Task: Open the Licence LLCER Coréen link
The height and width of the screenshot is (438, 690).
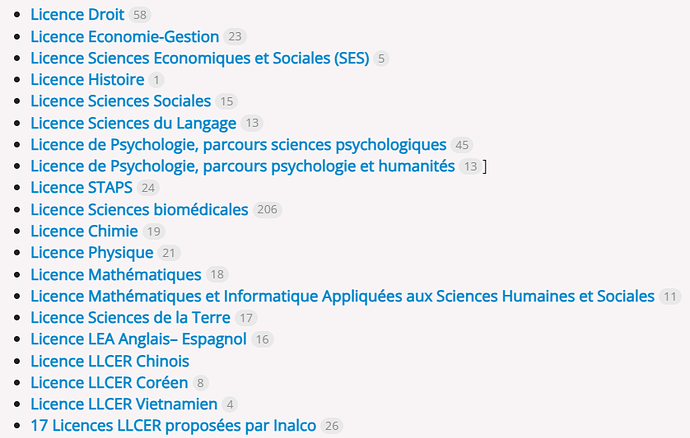Action: (x=109, y=383)
